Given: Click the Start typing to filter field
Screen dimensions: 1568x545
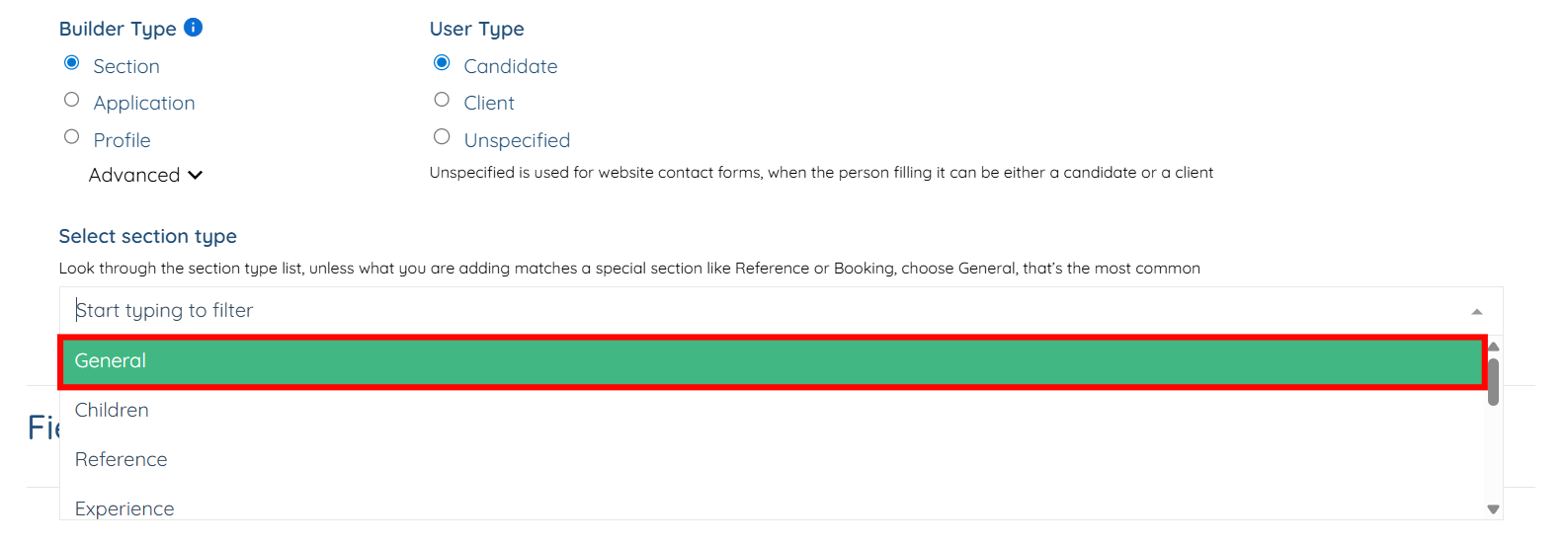Looking at the screenshot, I should pyautogui.click(x=692, y=311).
